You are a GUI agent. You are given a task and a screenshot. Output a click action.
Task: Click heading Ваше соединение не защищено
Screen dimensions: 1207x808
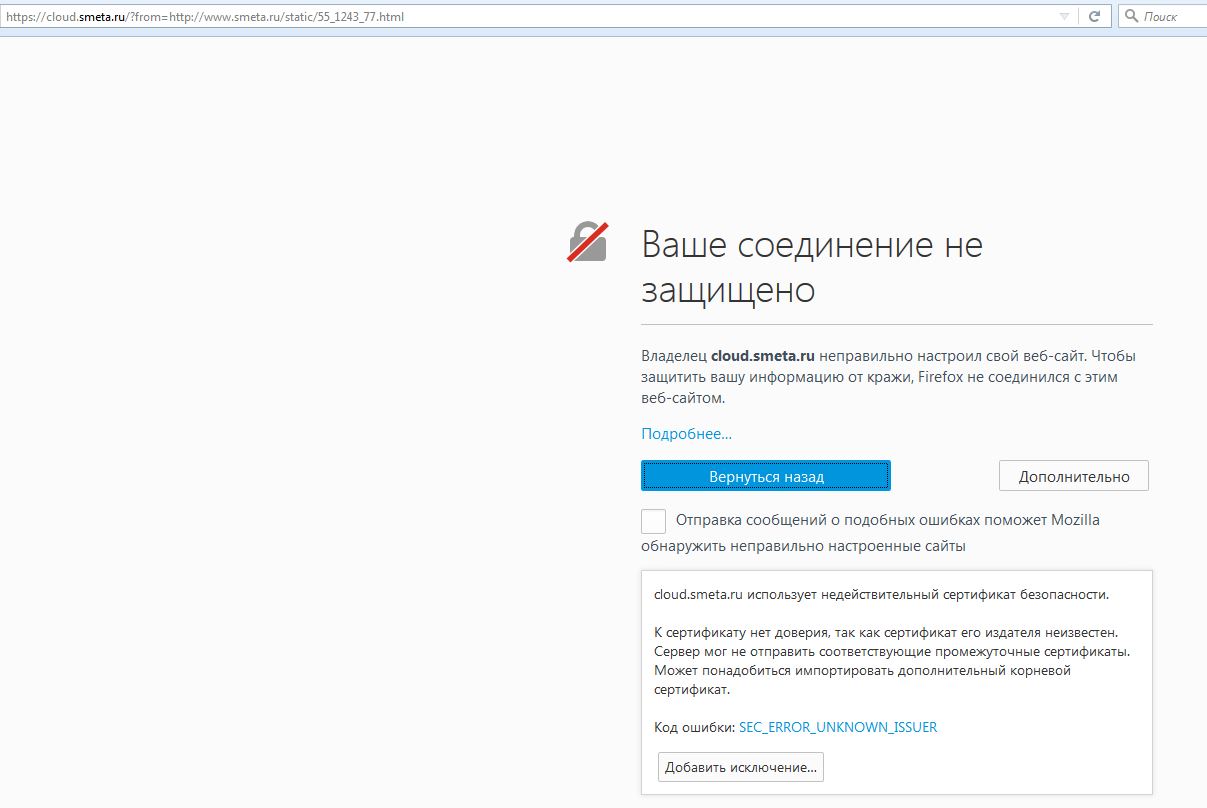click(x=812, y=267)
